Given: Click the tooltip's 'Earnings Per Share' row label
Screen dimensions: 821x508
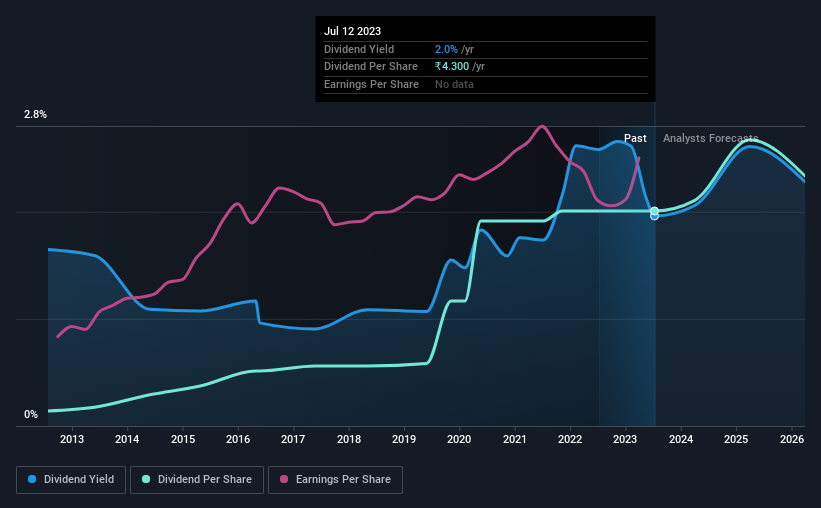Looking at the screenshot, I should 371,84.
